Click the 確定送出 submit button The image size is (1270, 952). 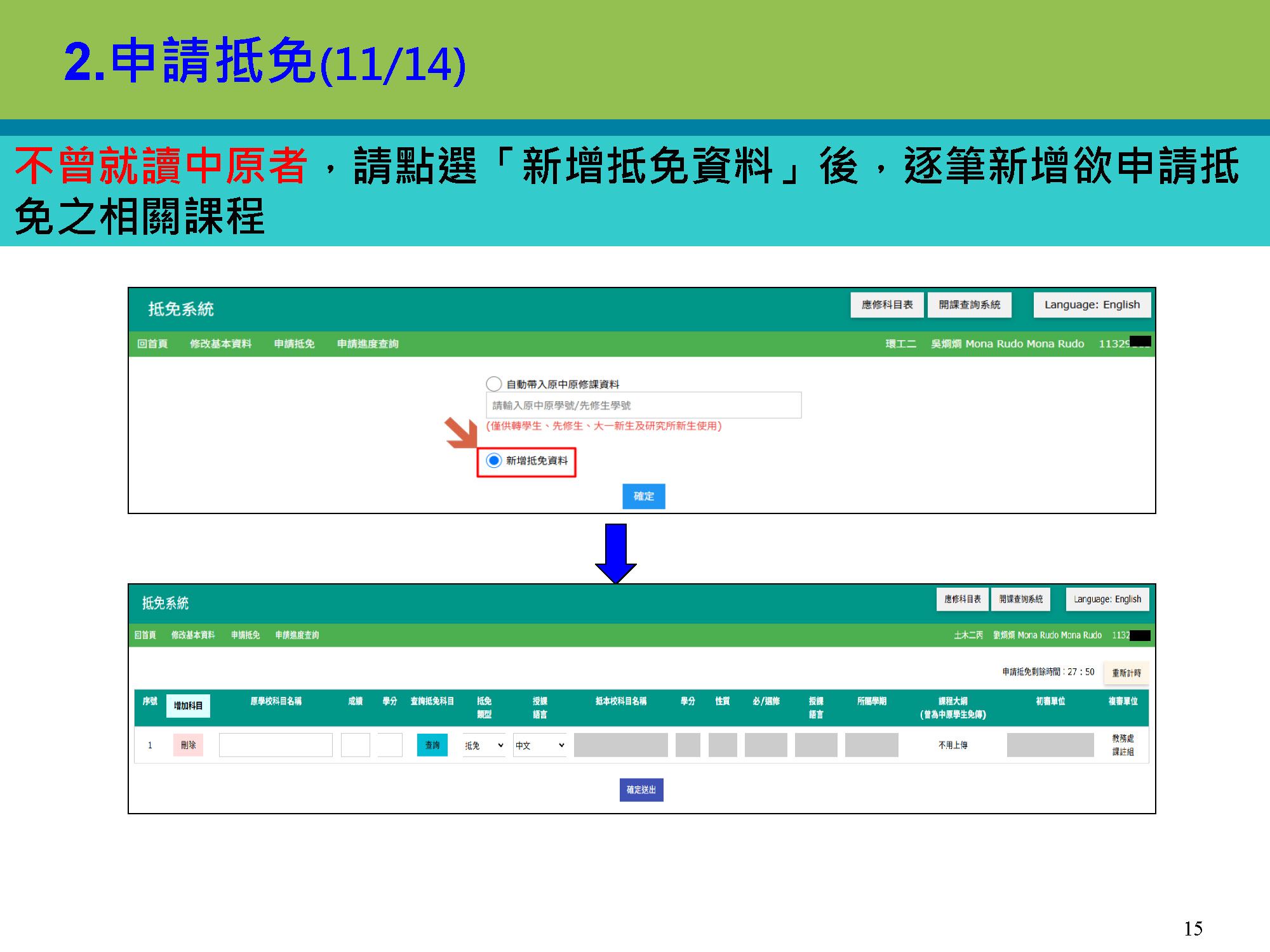point(641,790)
